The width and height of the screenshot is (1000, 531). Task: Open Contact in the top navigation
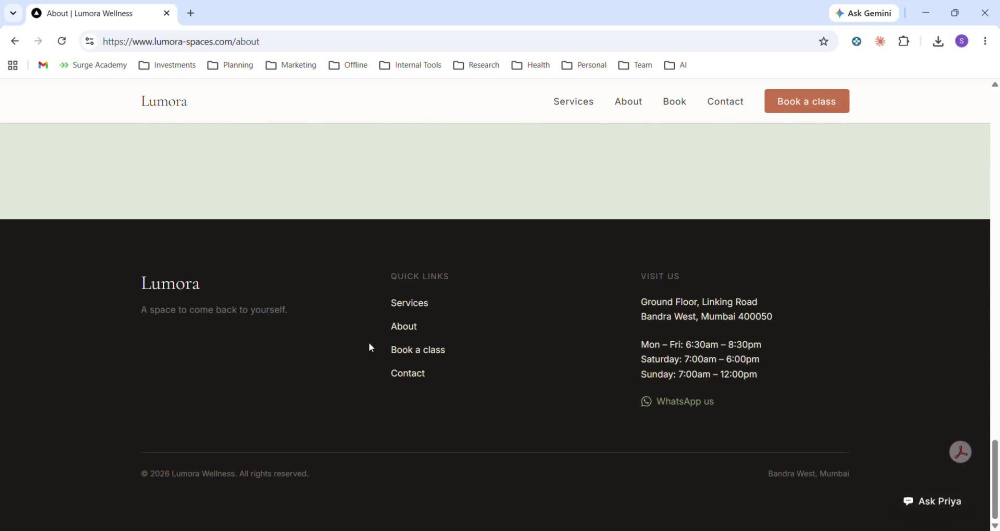(x=725, y=101)
